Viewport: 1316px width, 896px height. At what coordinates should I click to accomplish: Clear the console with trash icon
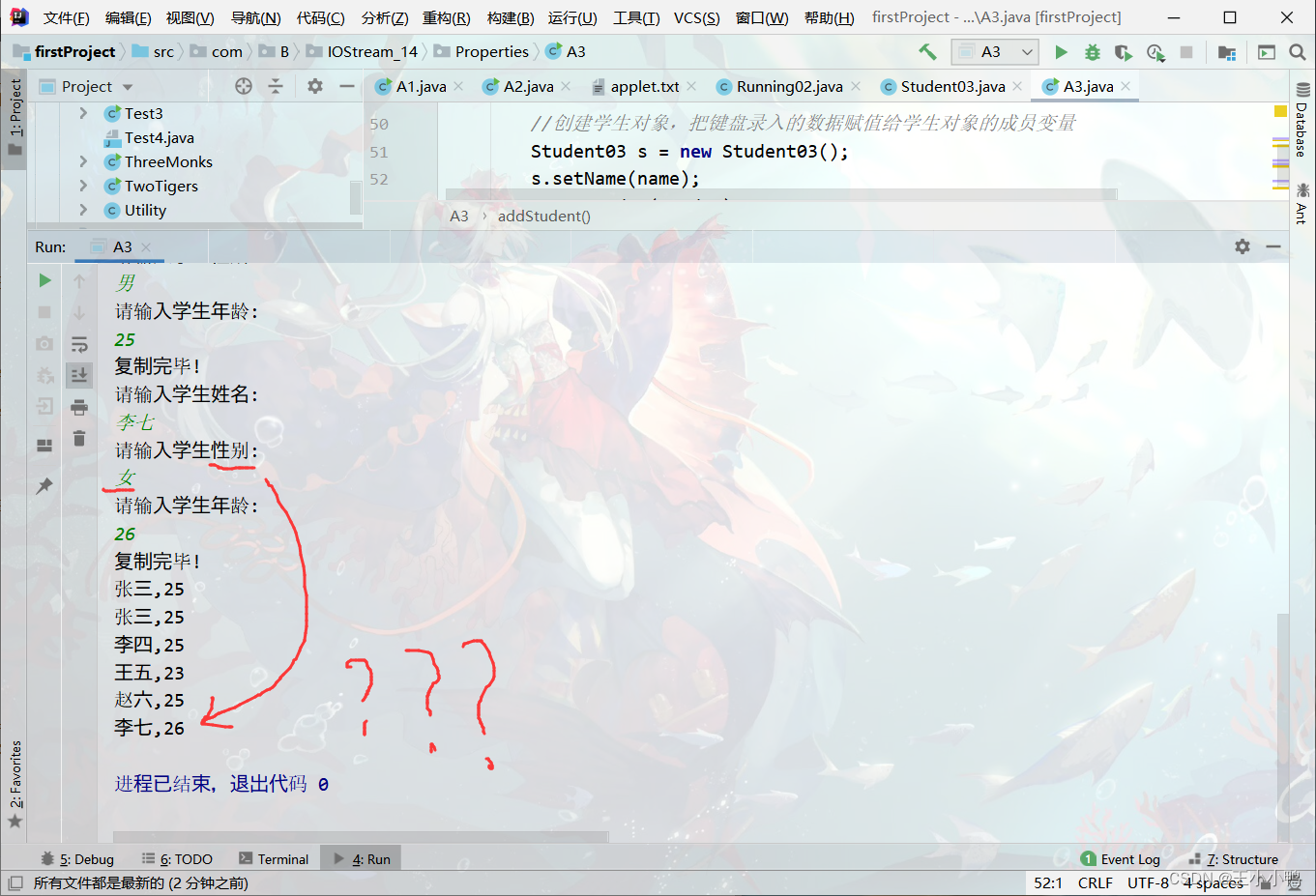pos(79,439)
